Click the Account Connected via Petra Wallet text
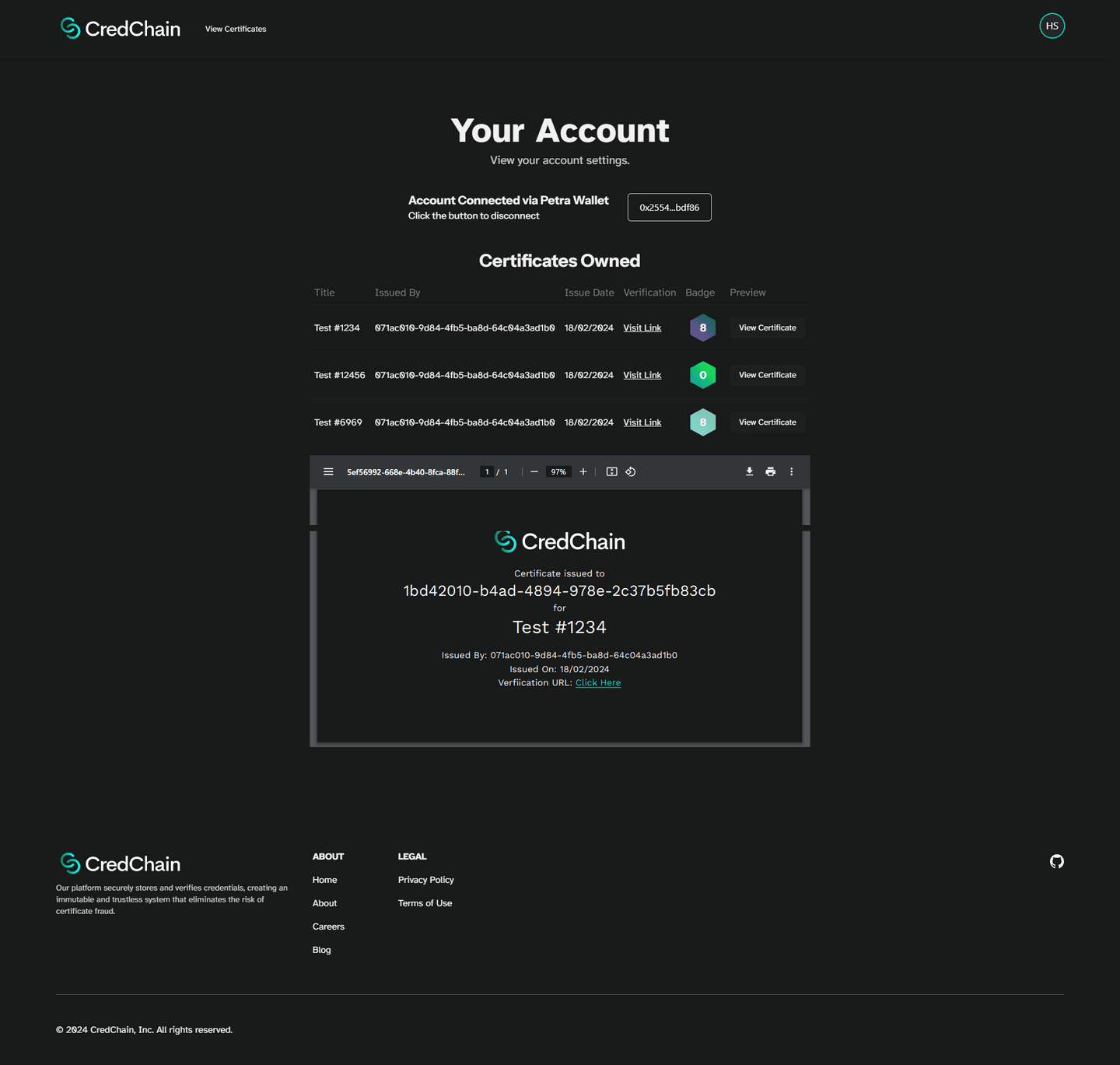The width and height of the screenshot is (1120, 1065). 509,200
